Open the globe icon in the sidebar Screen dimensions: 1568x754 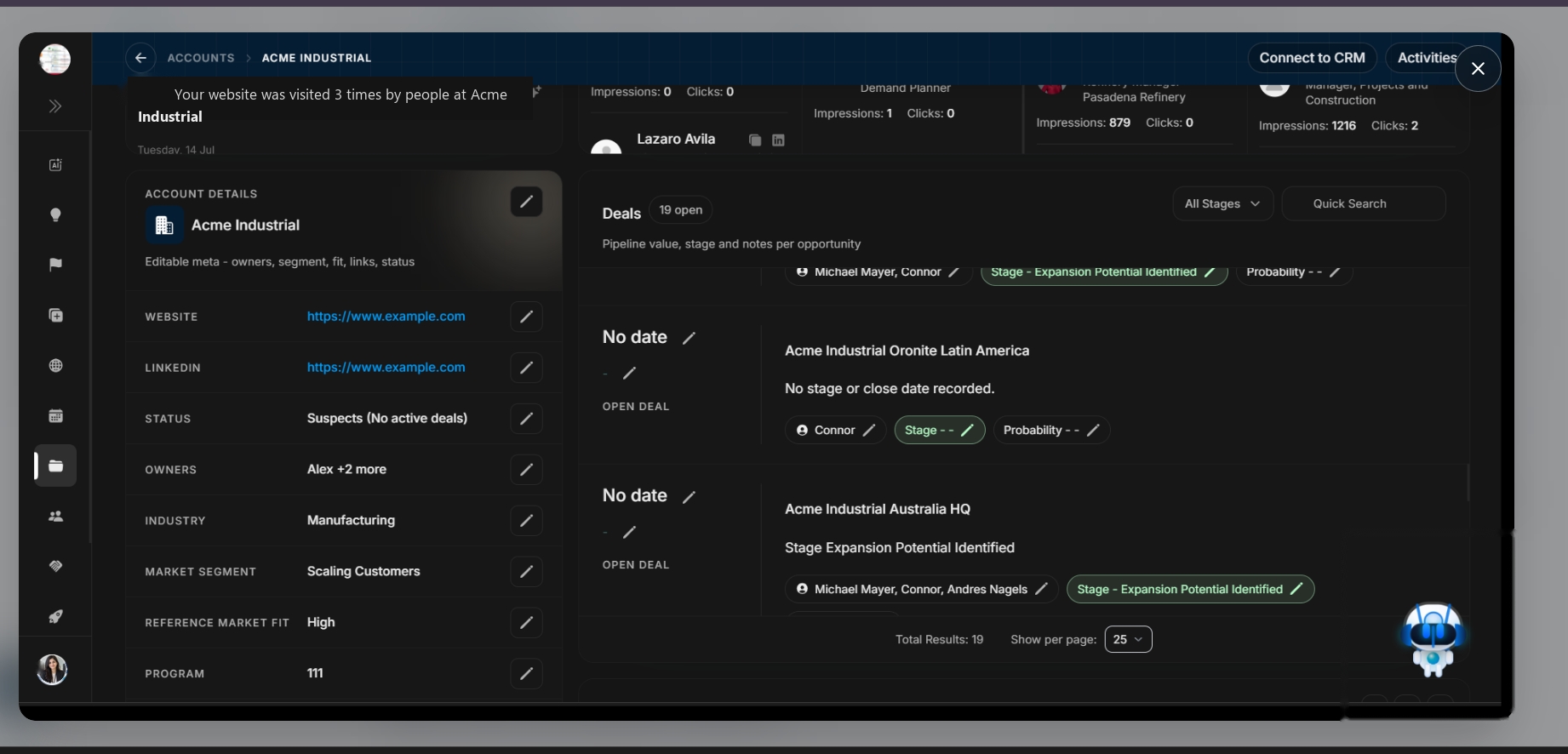56,366
